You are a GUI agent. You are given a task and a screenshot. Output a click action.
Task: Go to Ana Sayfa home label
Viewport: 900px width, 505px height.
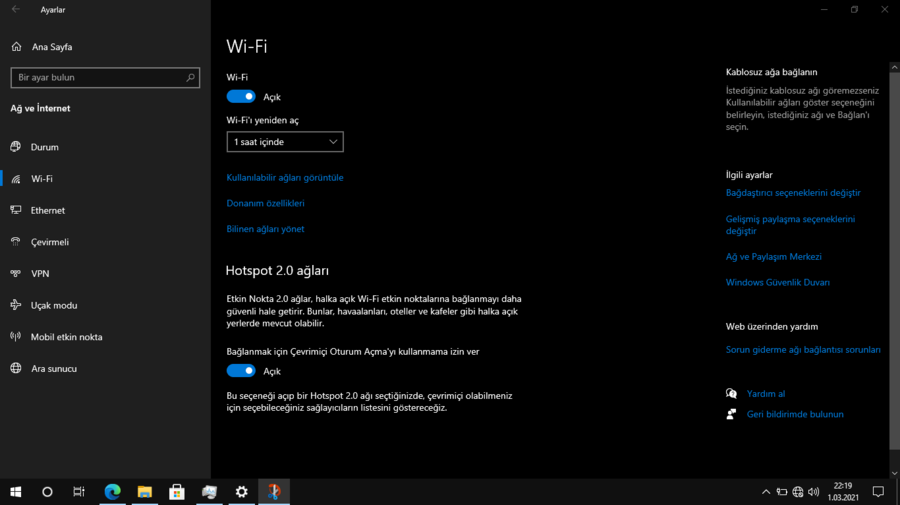tap(52, 47)
